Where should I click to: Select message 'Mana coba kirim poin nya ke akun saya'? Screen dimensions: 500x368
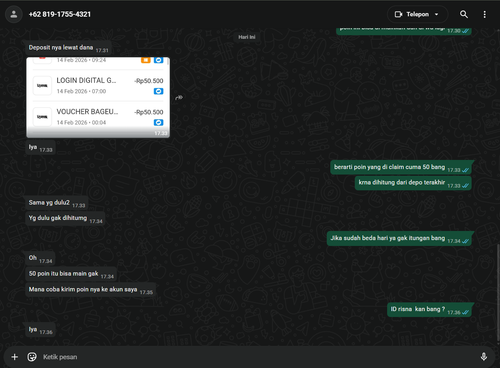tap(91, 290)
